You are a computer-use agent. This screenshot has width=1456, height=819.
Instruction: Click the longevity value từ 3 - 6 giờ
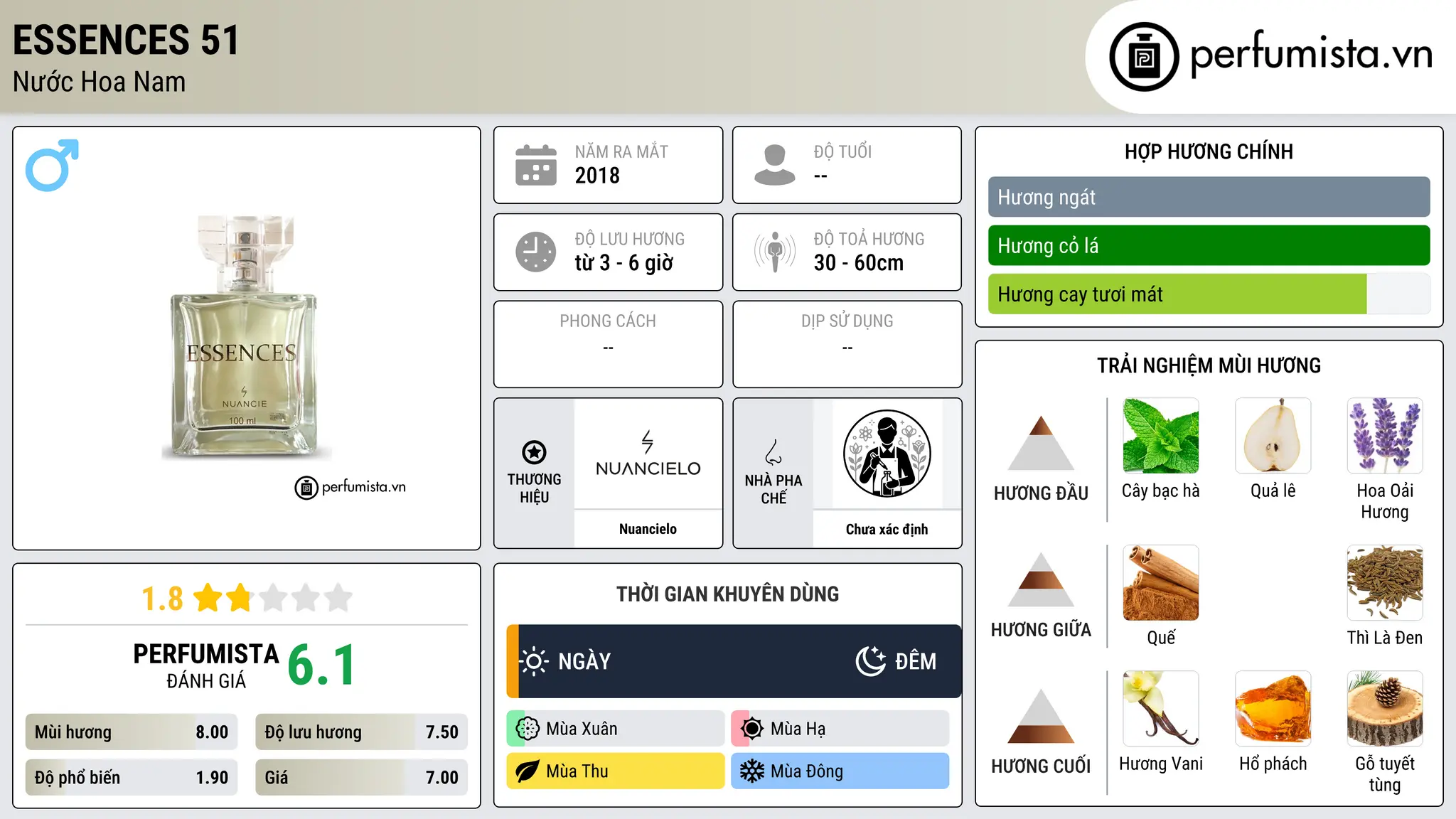[x=623, y=263]
